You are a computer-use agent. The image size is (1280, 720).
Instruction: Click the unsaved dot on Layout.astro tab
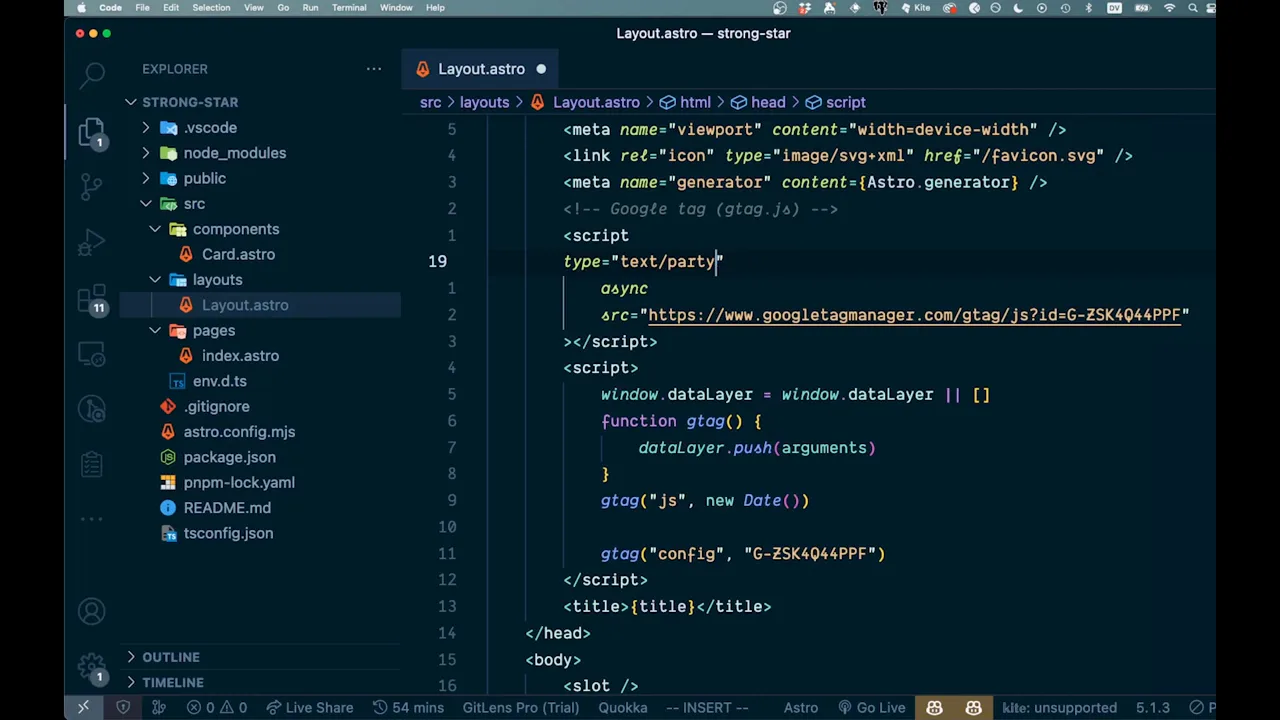coord(541,69)
